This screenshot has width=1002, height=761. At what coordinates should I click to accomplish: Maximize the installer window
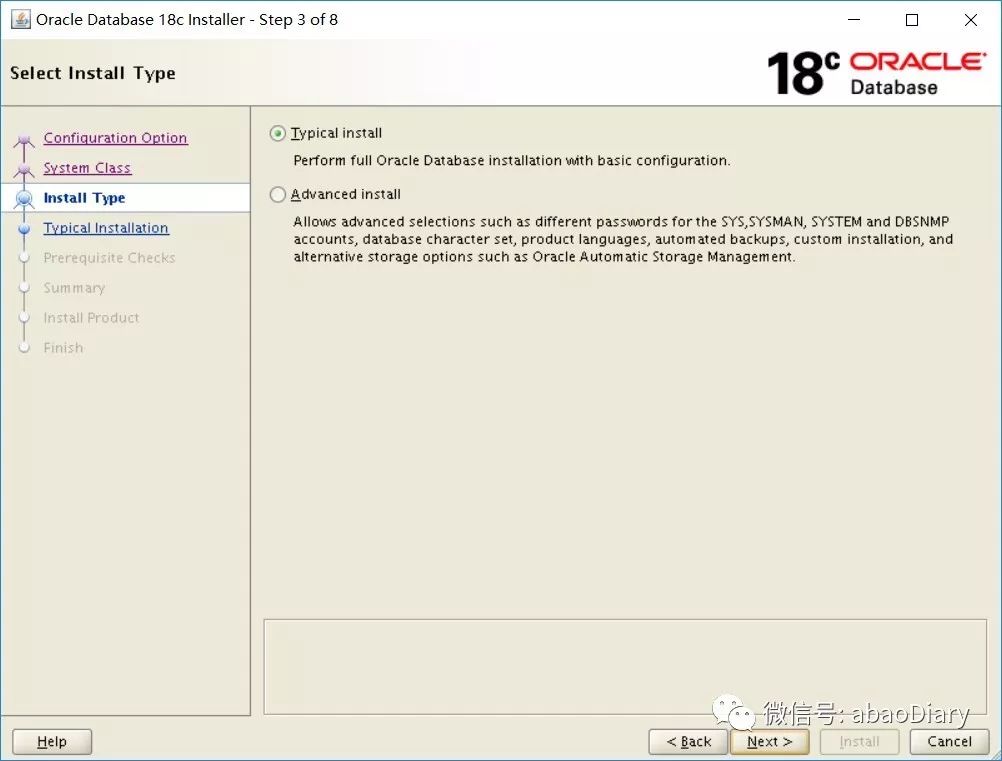point(912,20)
